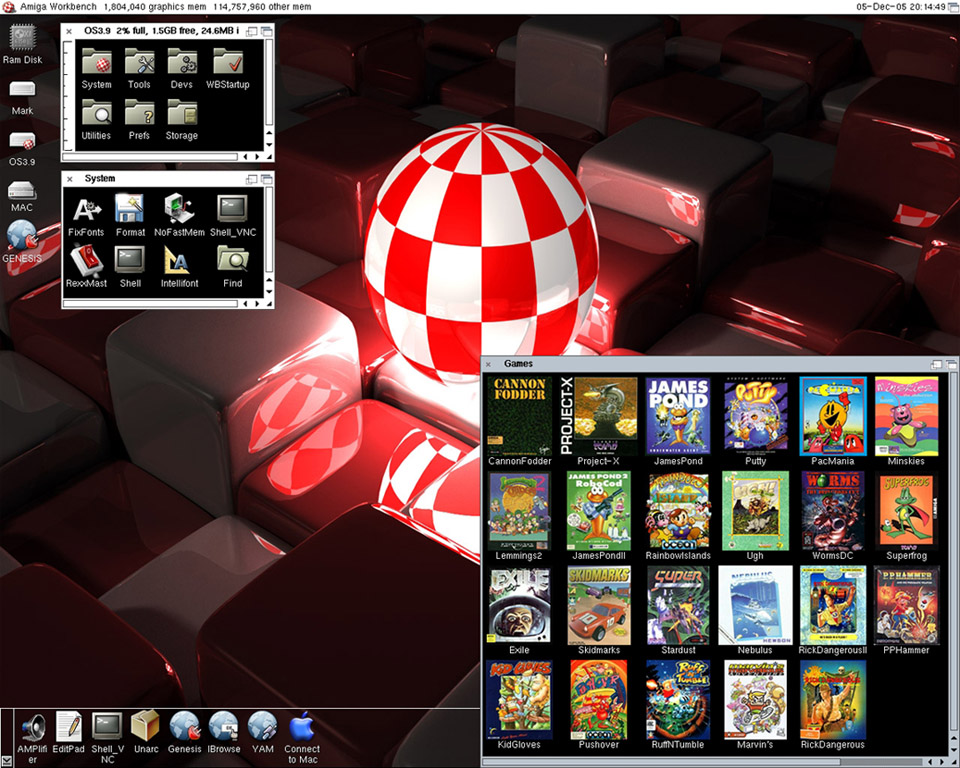Select the Exile game cover

tap(520, 605)
